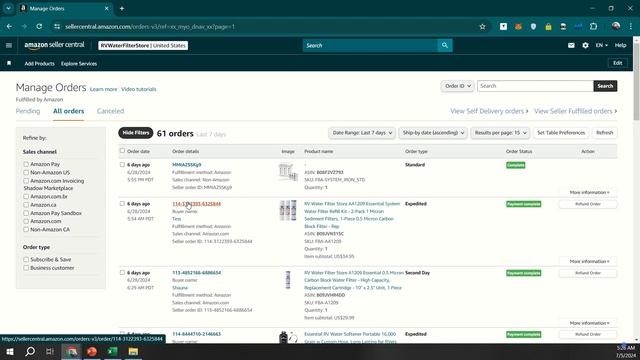
Task: Check the Non-Amazon US sales channel
Action: coord(26,172)
